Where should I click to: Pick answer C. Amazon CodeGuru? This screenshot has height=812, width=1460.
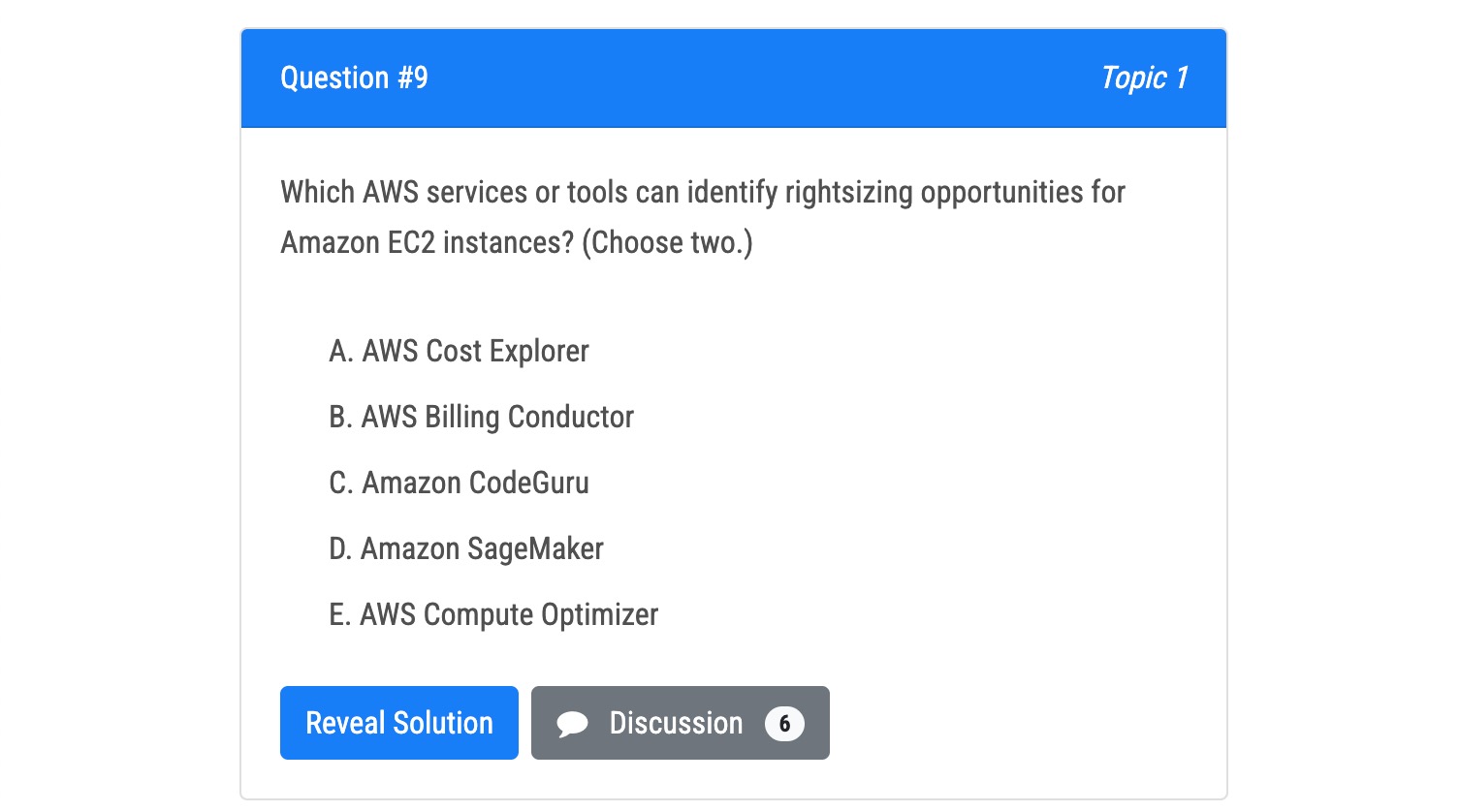pos(459,483)
